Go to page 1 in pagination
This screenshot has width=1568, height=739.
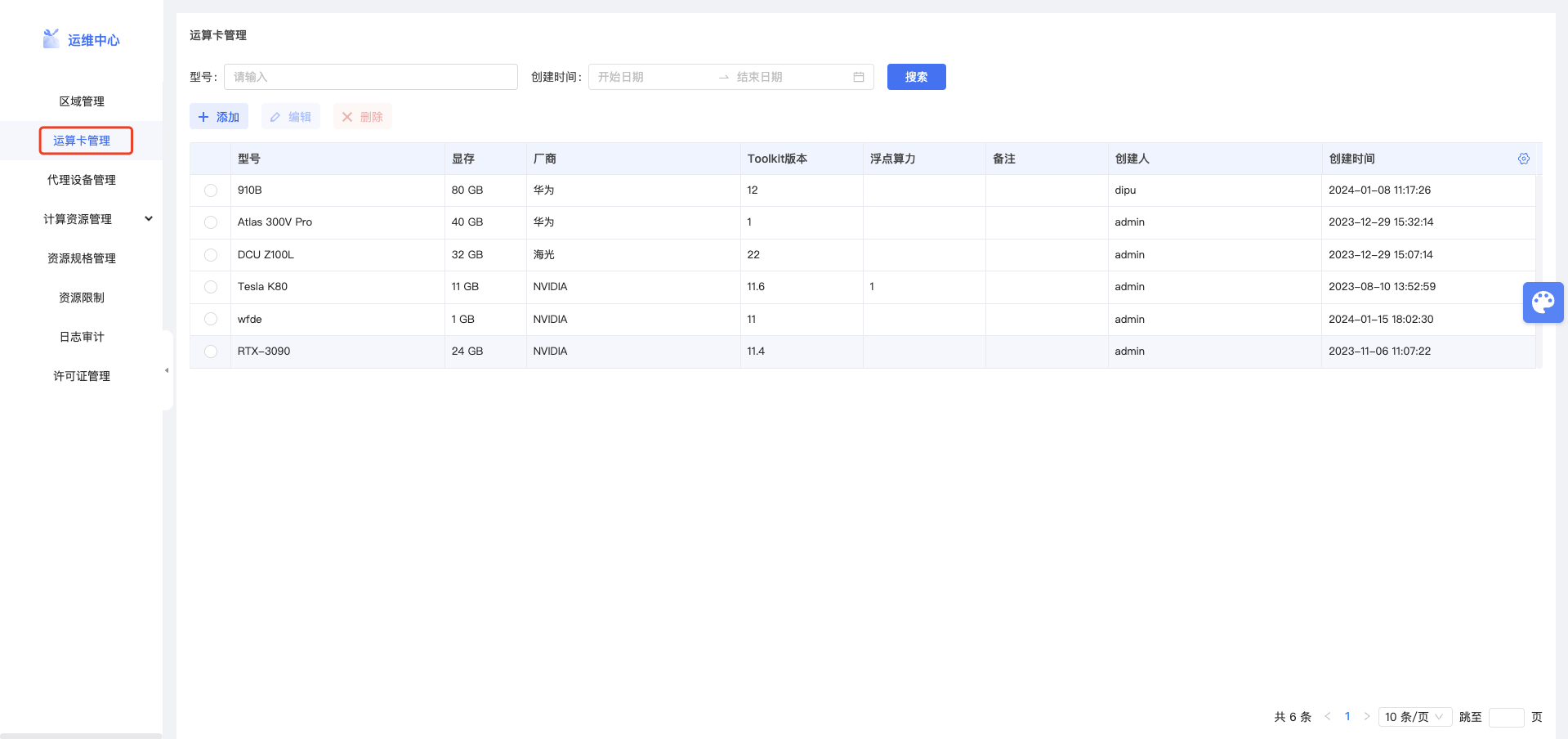(1347, 716)
